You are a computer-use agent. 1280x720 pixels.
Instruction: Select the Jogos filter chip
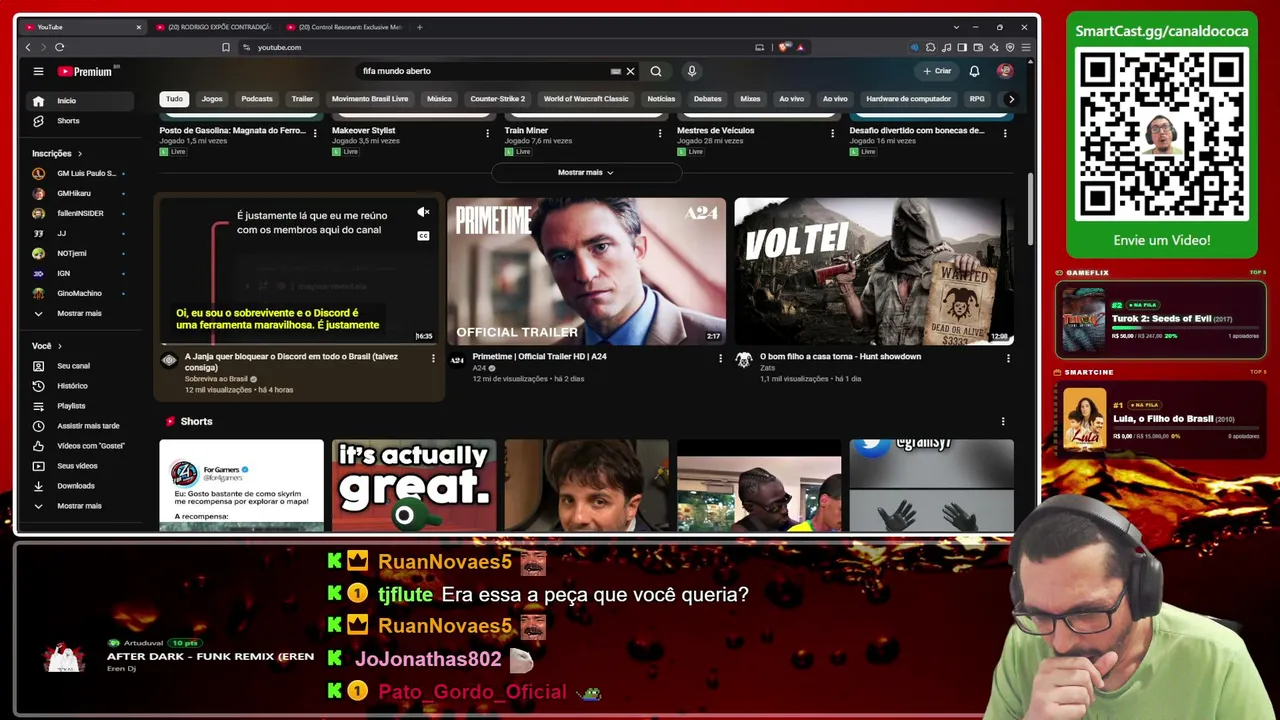pos(212,99)
